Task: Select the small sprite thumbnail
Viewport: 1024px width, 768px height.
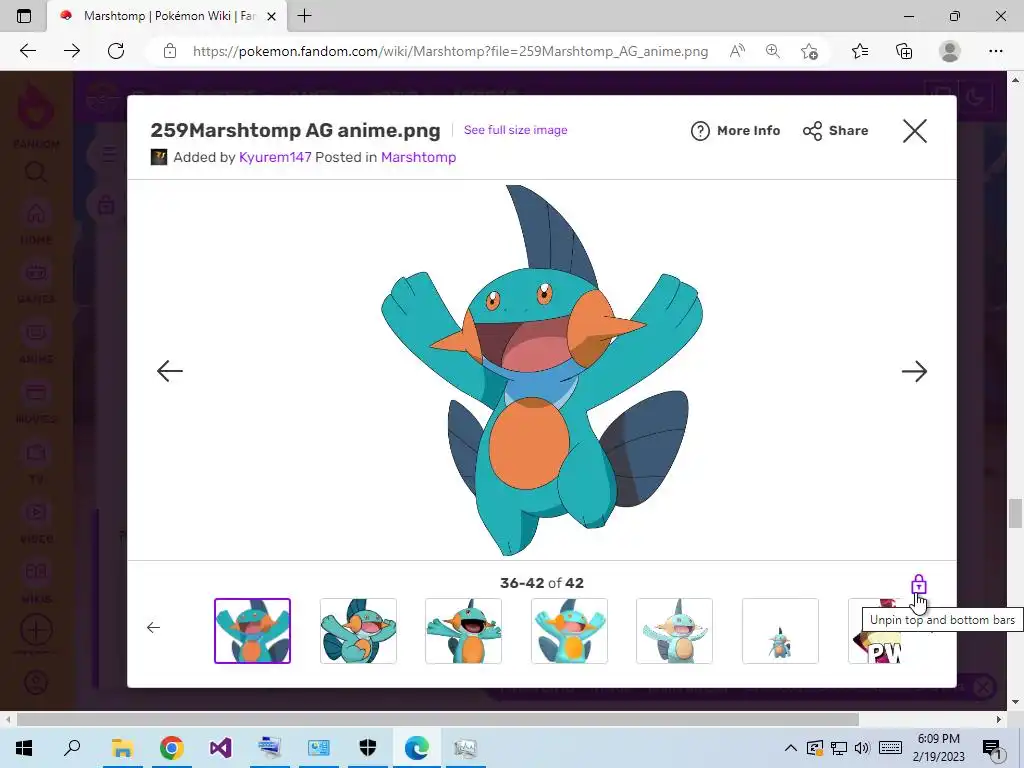Action: tap(780, 631)
